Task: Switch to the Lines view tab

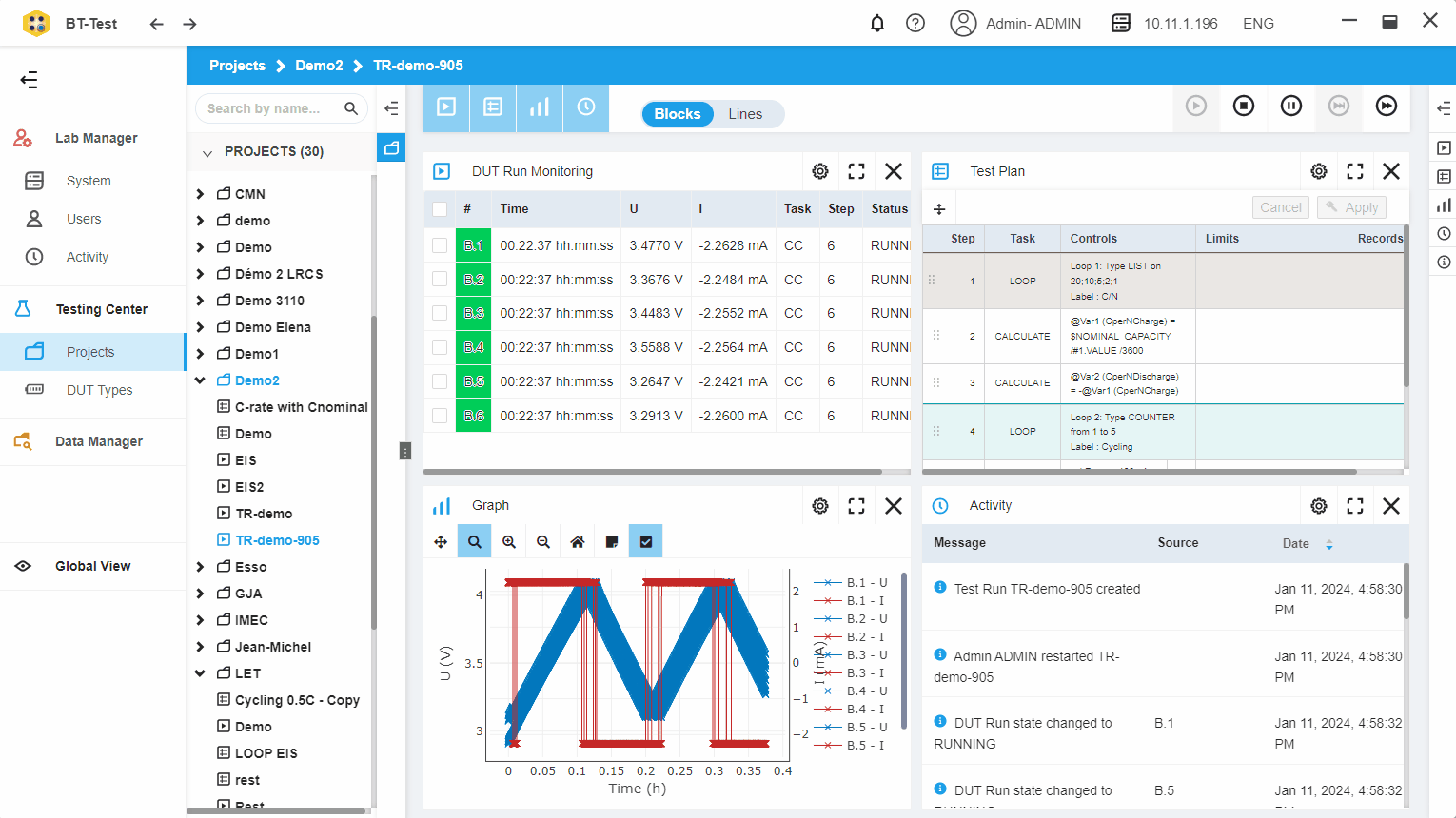Action: [745, 114]
